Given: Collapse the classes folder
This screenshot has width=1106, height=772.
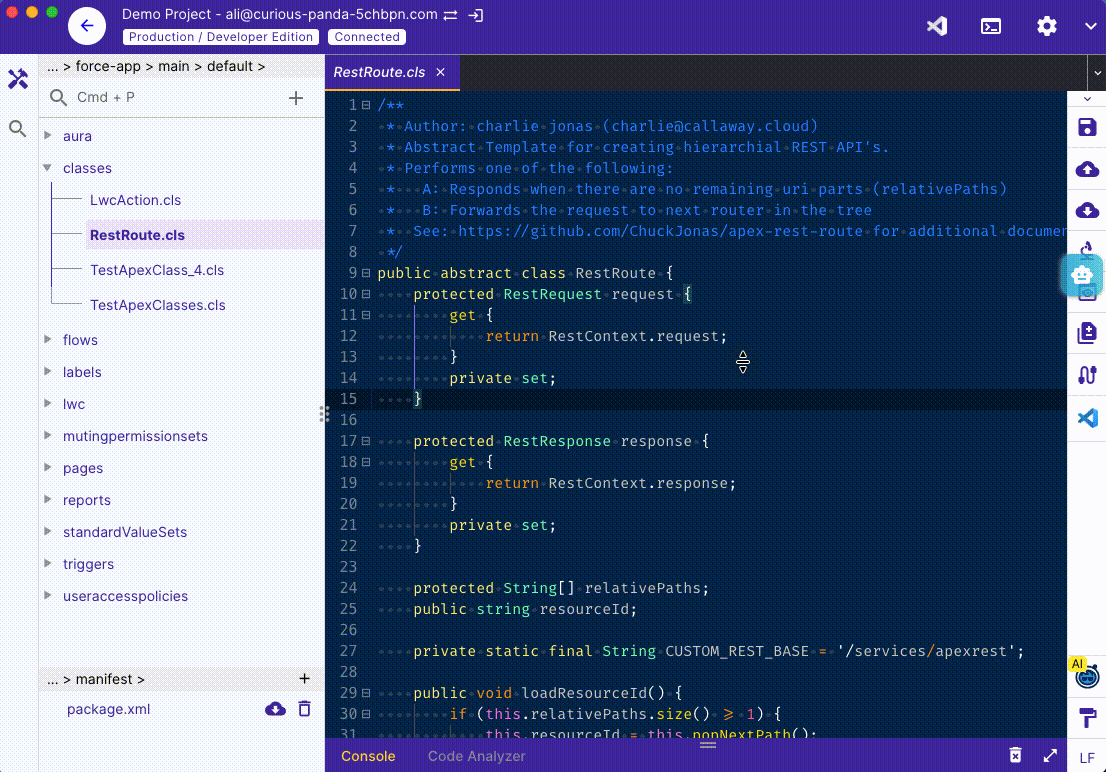Looking at the screenshot, I should [x=48, y=167].
